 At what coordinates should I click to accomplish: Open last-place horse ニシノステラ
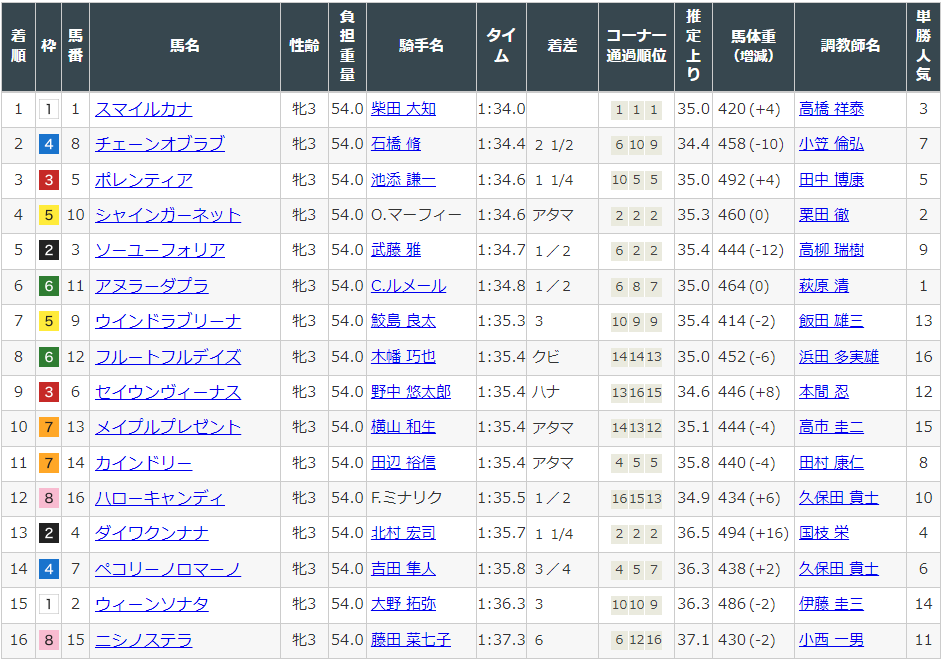144,640
